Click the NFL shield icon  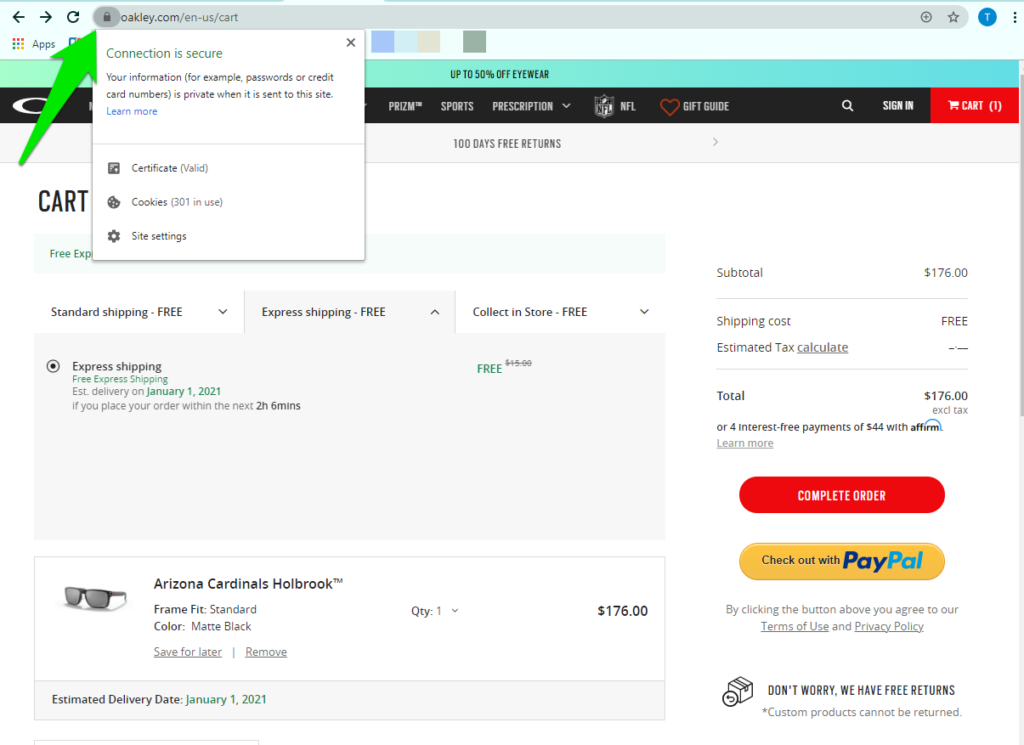[x=604, y=106]
